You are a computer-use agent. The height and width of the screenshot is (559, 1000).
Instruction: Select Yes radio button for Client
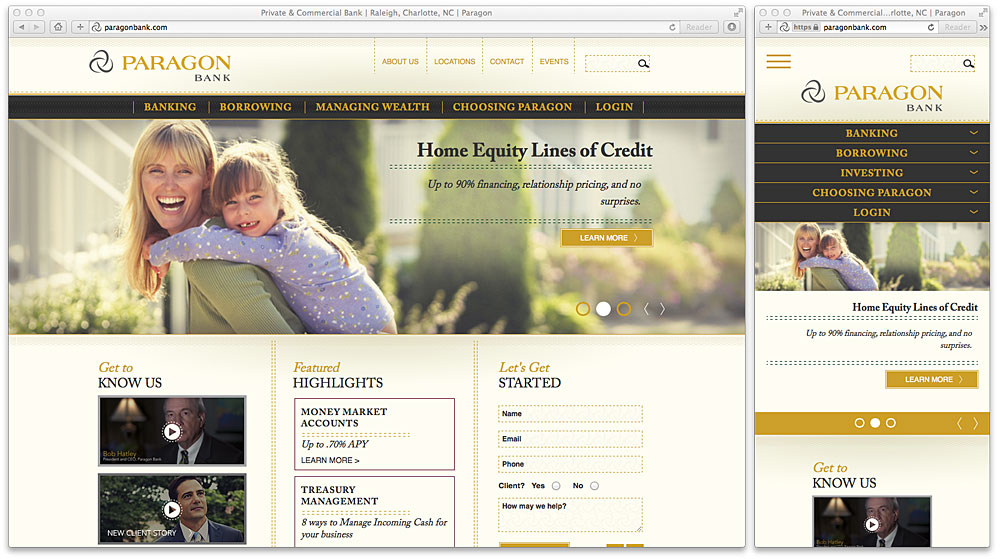[556, 486]
